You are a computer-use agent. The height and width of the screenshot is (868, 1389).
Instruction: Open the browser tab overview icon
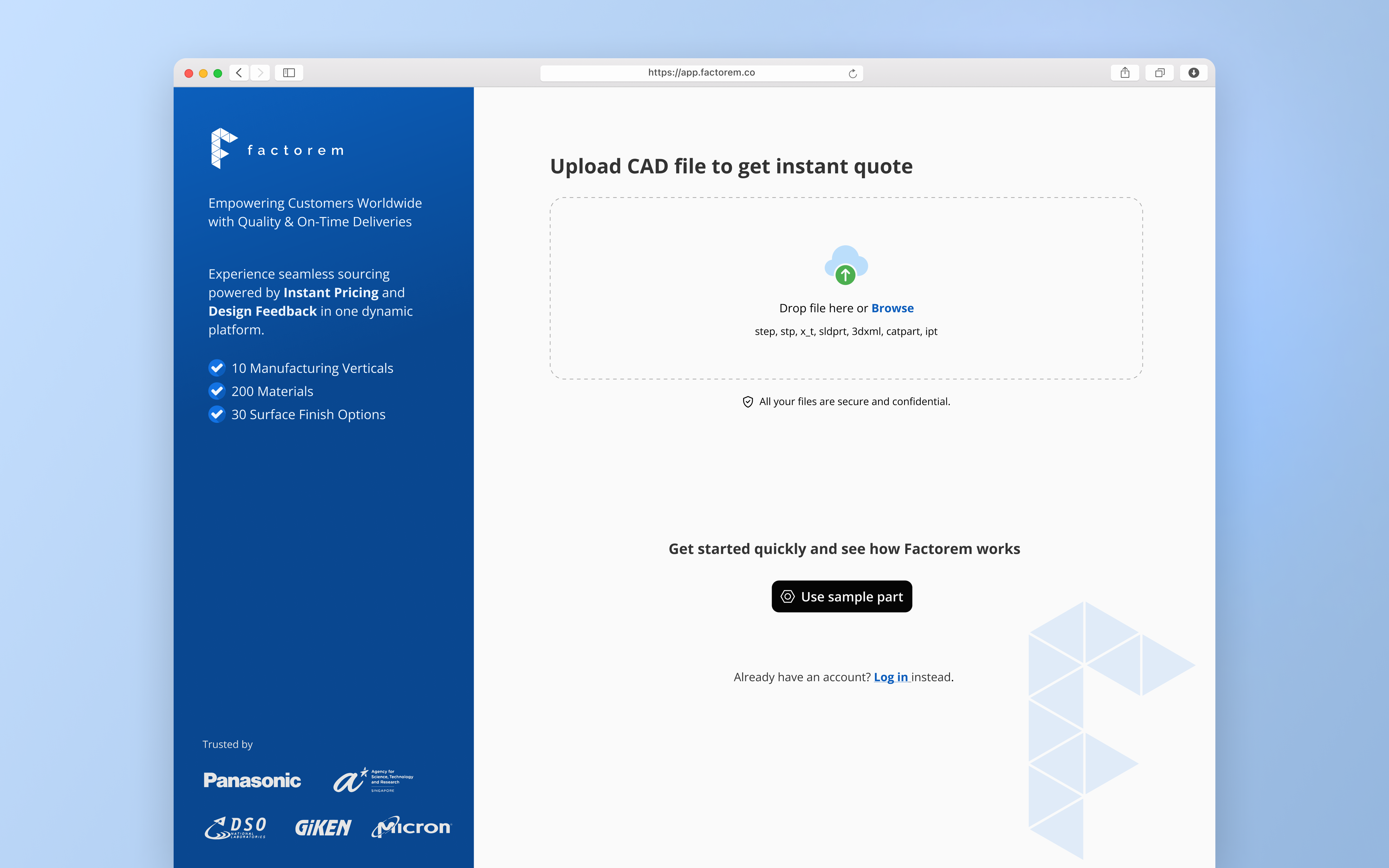click(1160, 73)
